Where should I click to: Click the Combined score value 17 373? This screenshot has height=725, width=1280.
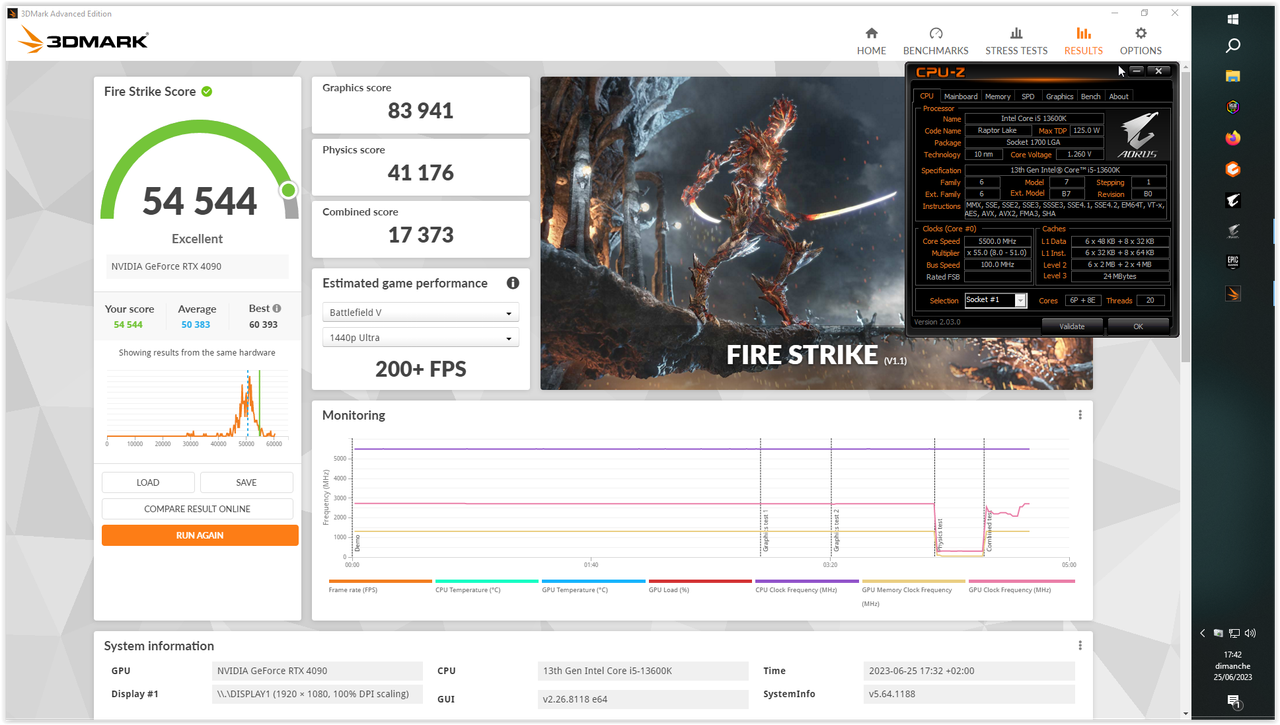click(x=421, y=235)
